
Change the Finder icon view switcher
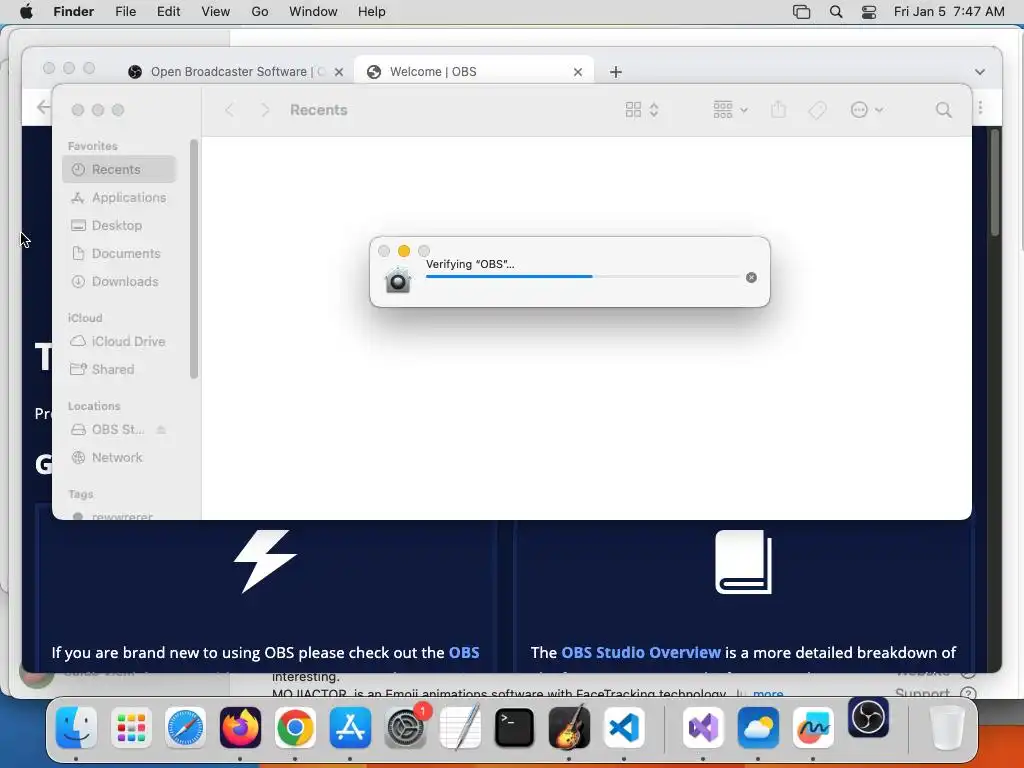pyautogui.click(x=642, y=110)
